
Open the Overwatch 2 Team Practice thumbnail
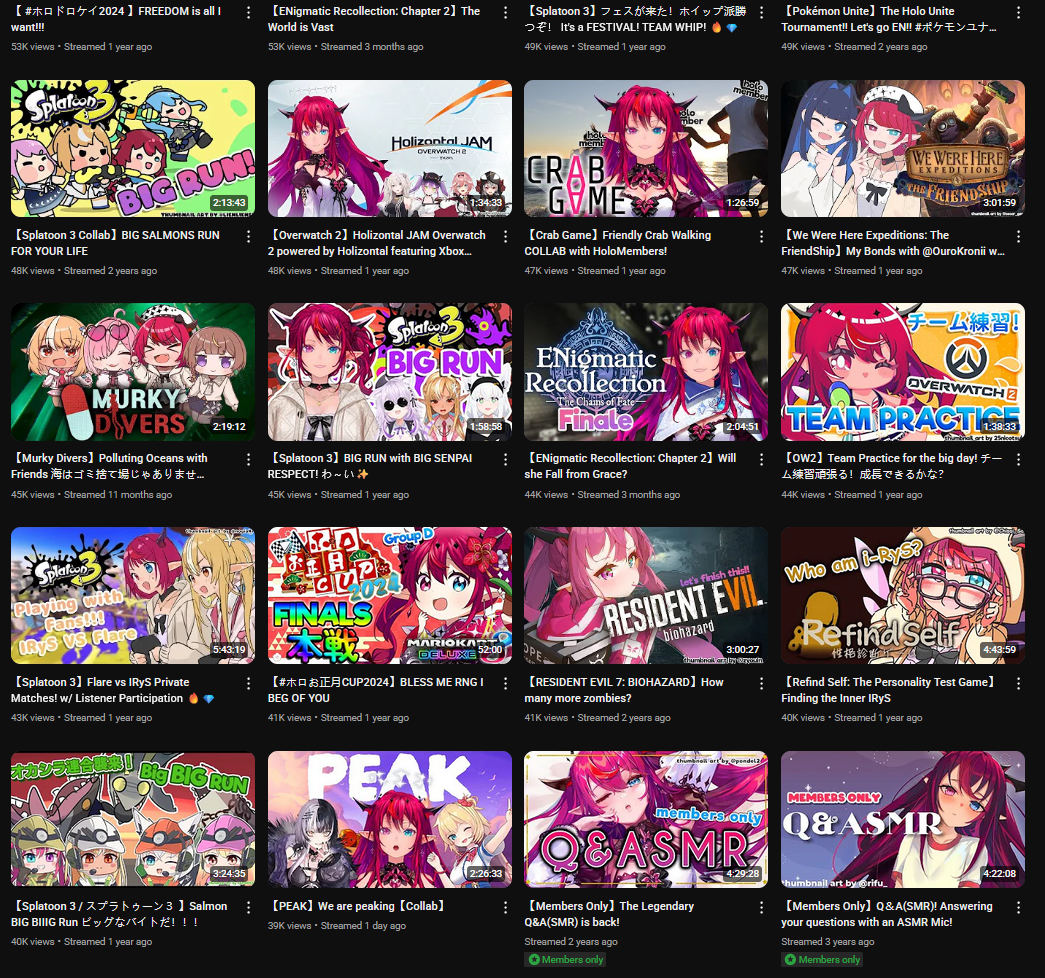point(903,372)
